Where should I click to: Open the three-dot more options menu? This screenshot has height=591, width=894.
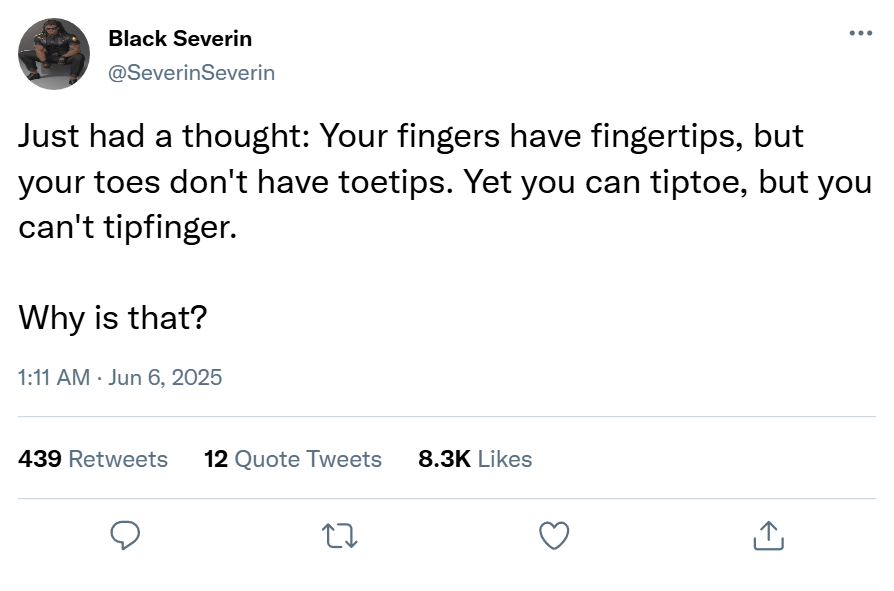(x=860, y=34)
